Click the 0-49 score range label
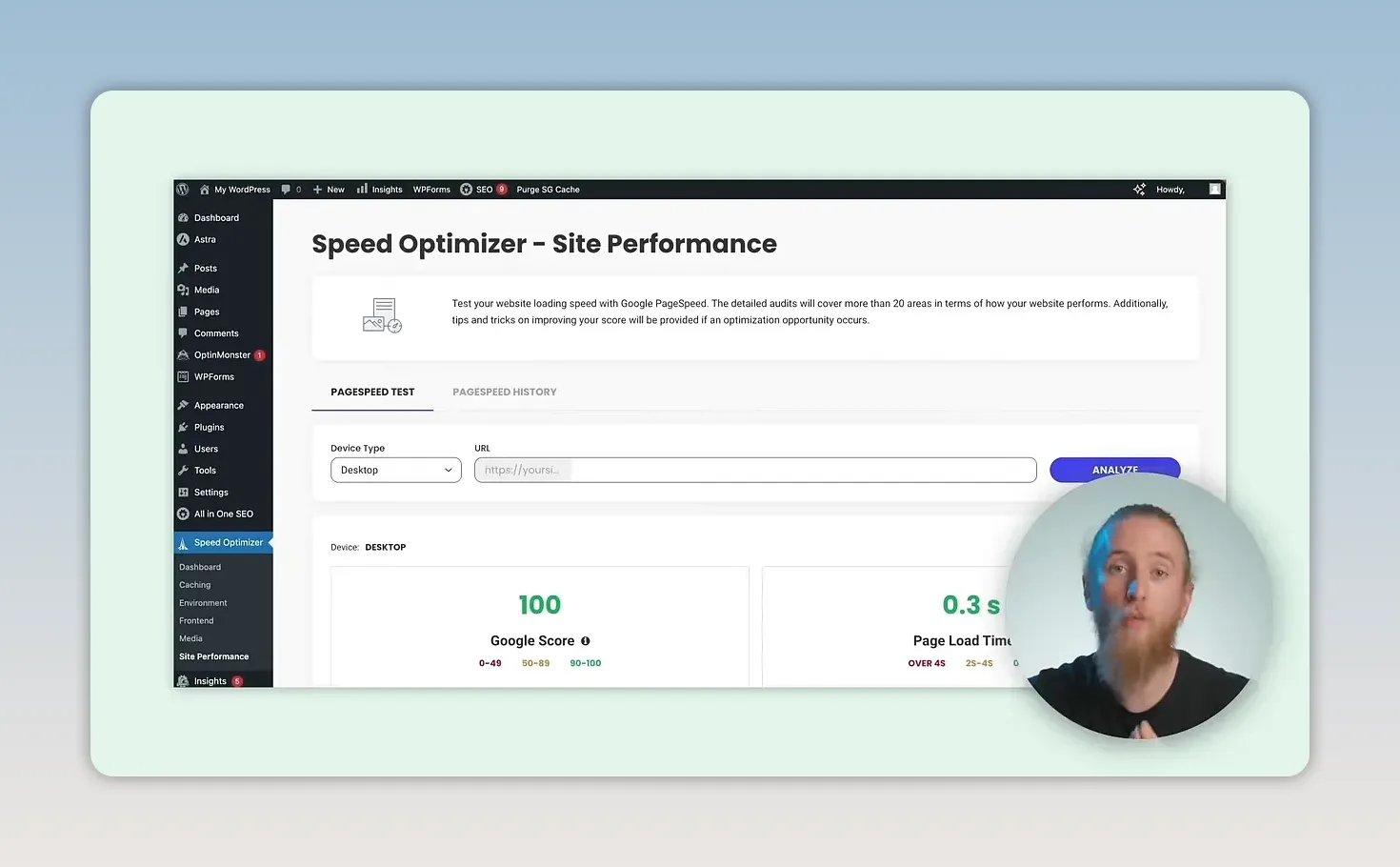The image size is (1400, 867). point(490,663)
